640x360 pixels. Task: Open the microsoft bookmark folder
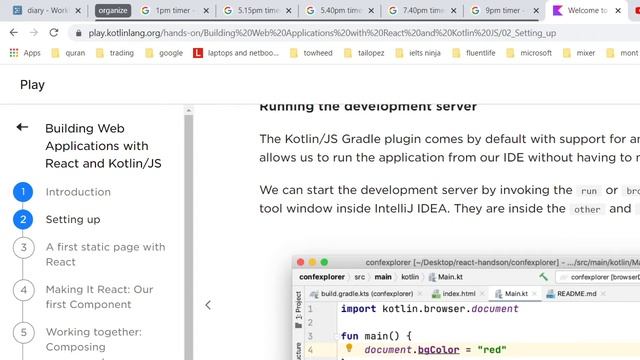click(x=529, y=53)
